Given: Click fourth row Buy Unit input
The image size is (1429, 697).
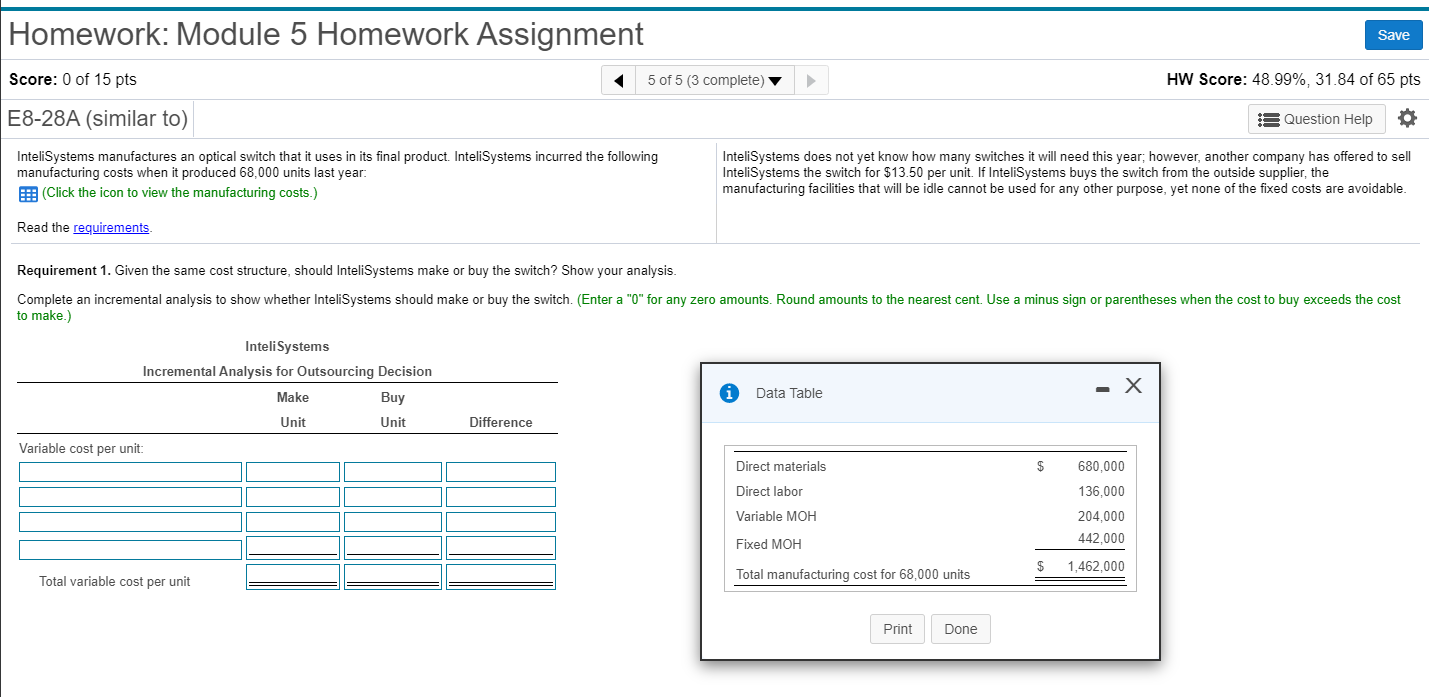Looking at the screenshot, I should pos(393,546).
